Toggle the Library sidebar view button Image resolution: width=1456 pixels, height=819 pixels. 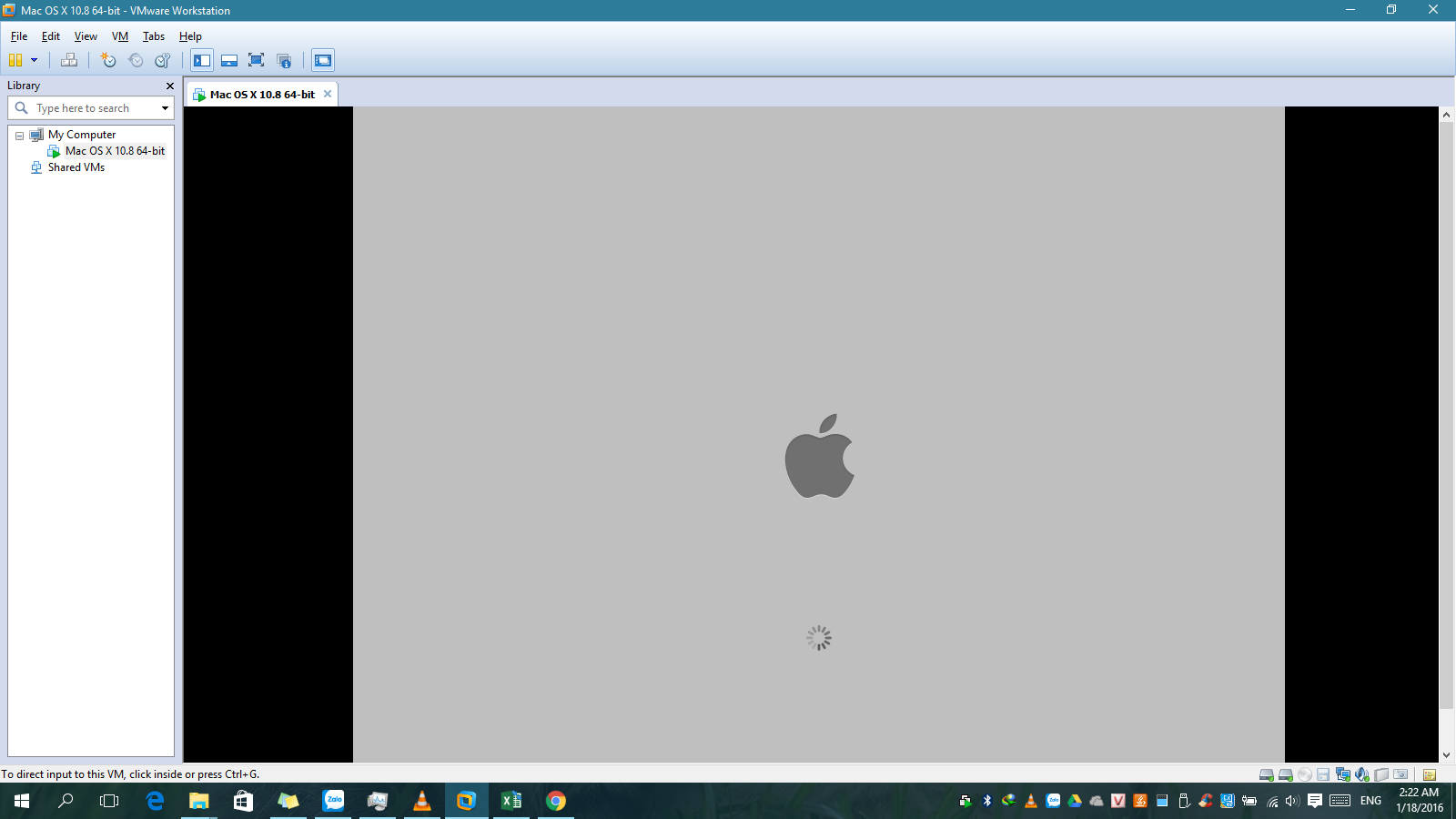202,60
